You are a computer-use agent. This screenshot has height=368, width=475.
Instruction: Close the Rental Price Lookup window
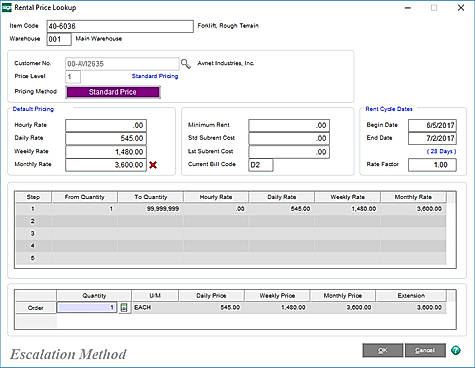[461, 8]
